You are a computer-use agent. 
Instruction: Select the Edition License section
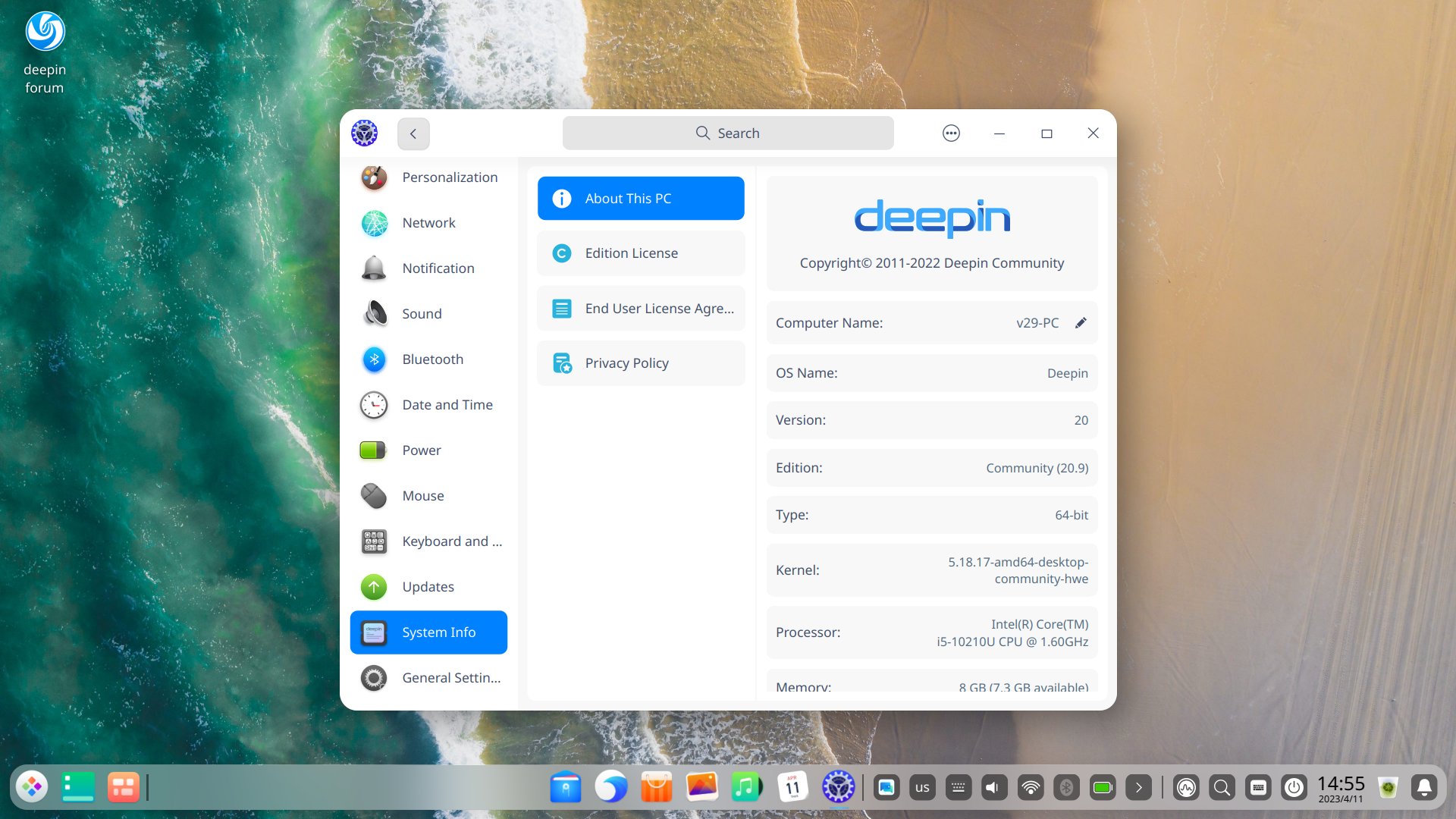640,252
